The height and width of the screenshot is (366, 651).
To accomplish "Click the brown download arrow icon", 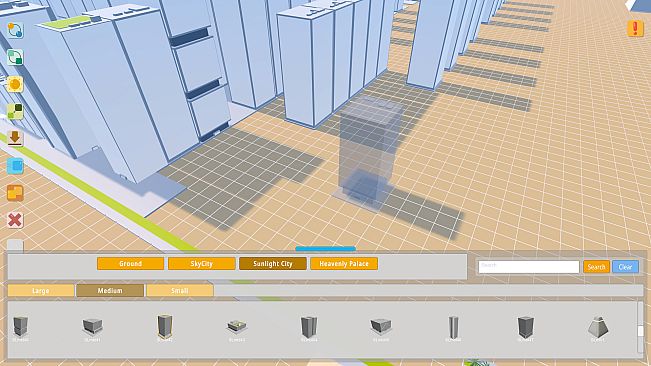I will (x=15, y=138).
